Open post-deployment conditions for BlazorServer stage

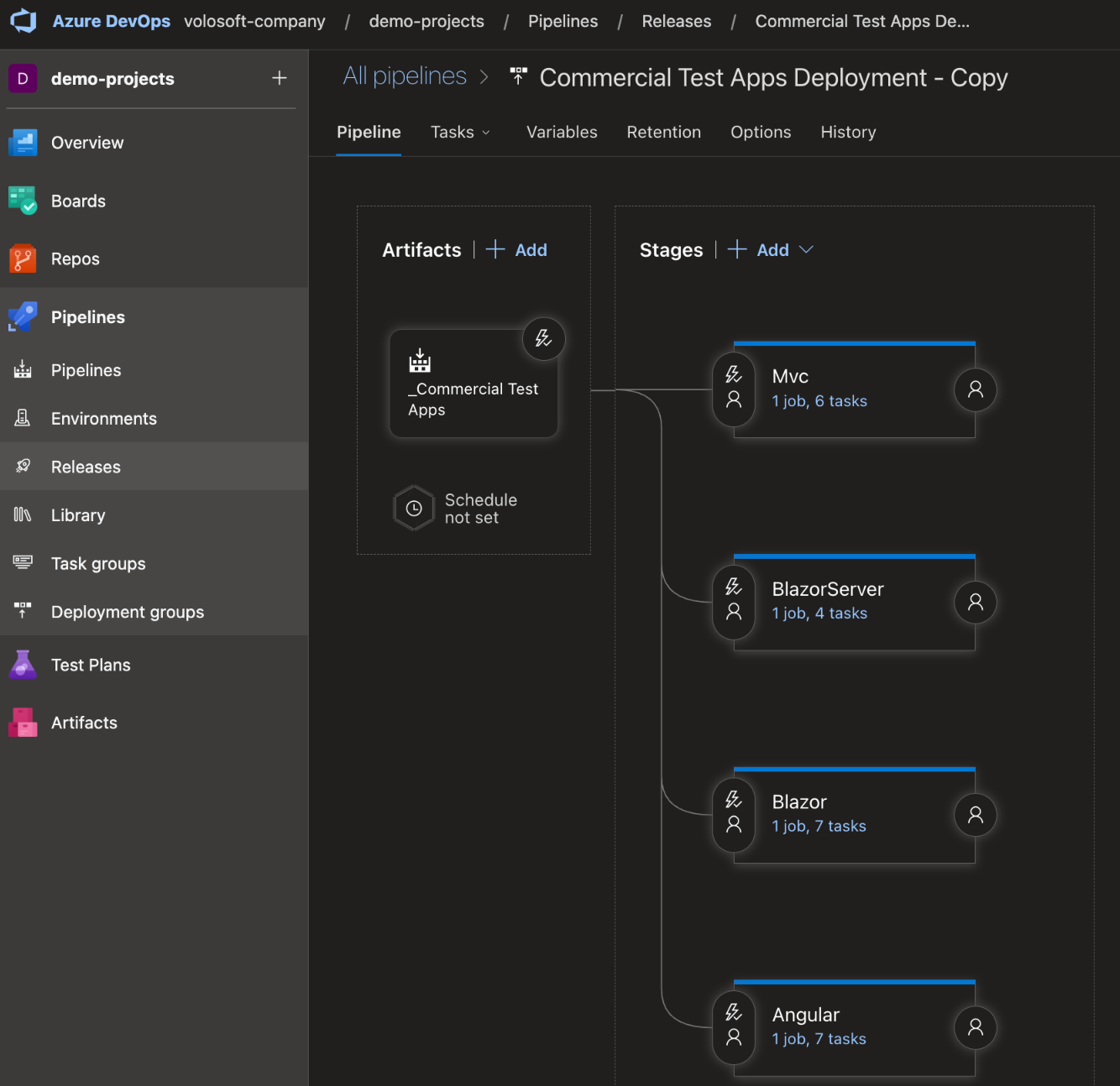coord(976,602)
